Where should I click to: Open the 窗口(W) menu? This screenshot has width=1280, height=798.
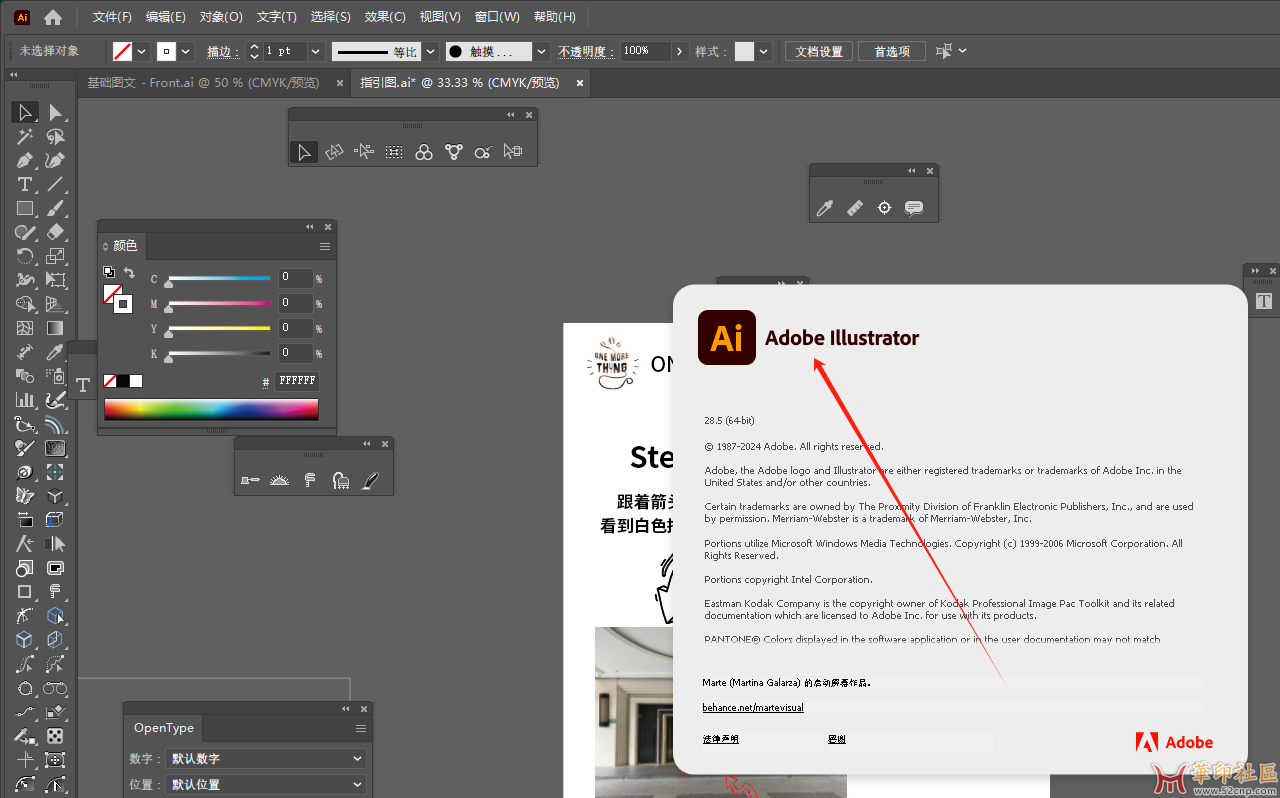click(x=497, y=17)
